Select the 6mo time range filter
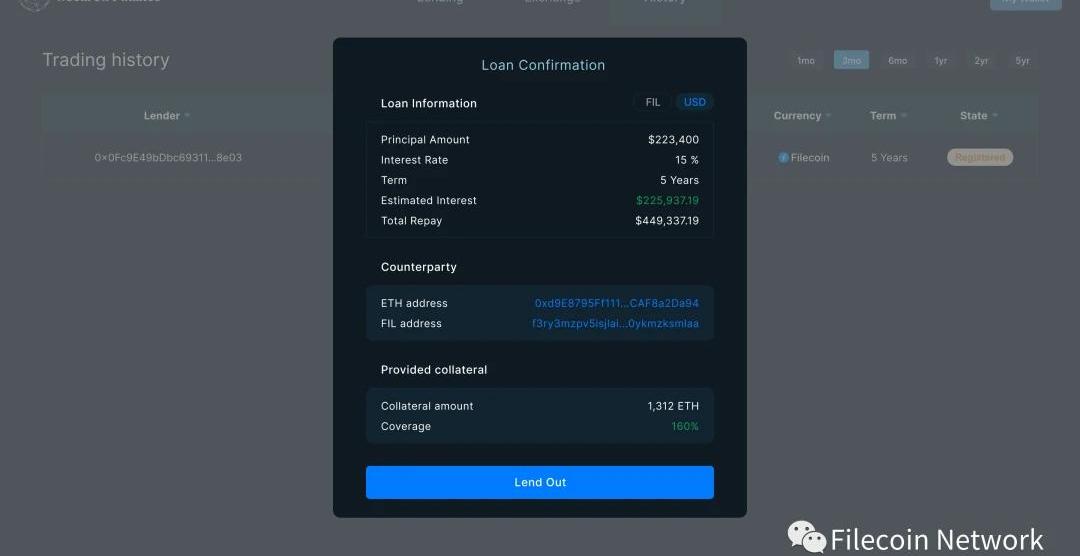This screenshot has height=556, width=1080. point(897,61)
